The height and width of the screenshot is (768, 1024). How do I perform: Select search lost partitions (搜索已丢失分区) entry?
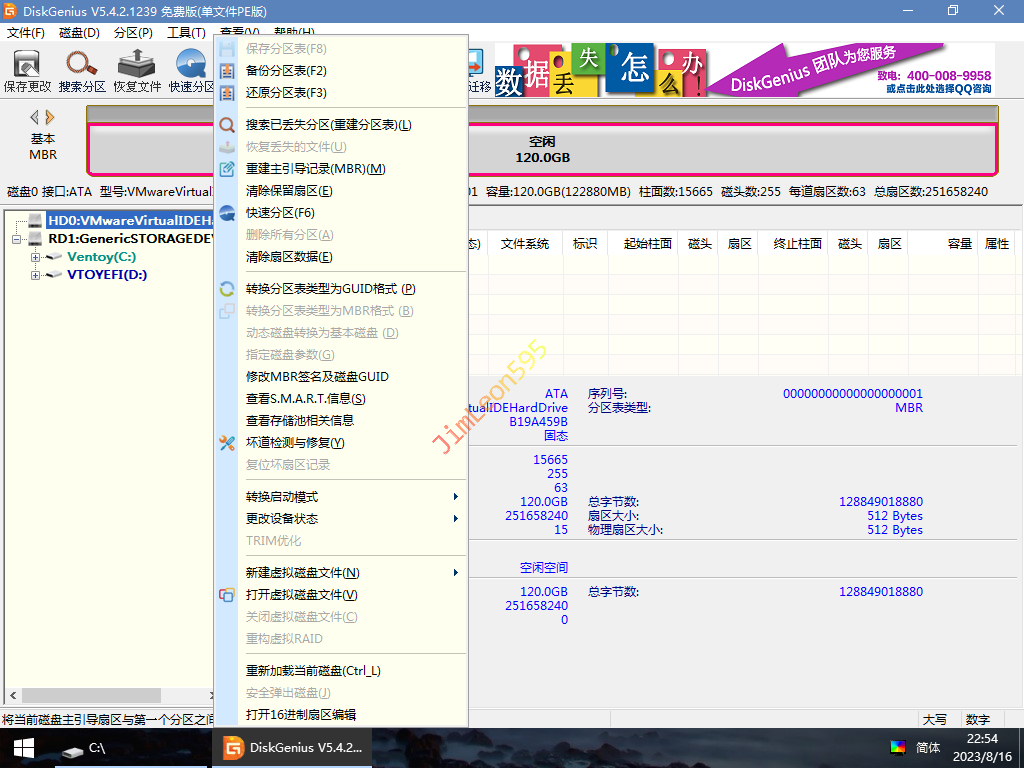click(328, 125)
